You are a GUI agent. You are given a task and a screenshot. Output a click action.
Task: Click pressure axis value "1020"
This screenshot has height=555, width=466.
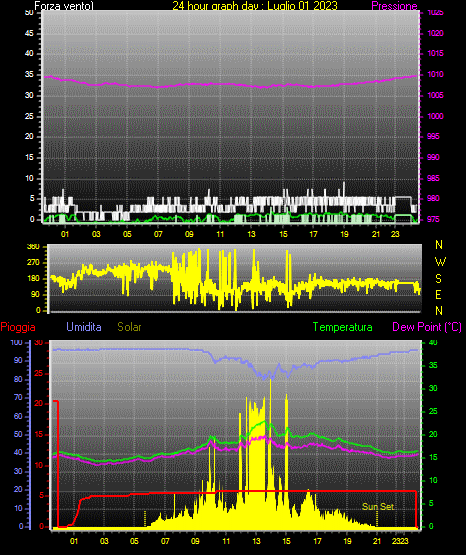(x=435, y=33)
